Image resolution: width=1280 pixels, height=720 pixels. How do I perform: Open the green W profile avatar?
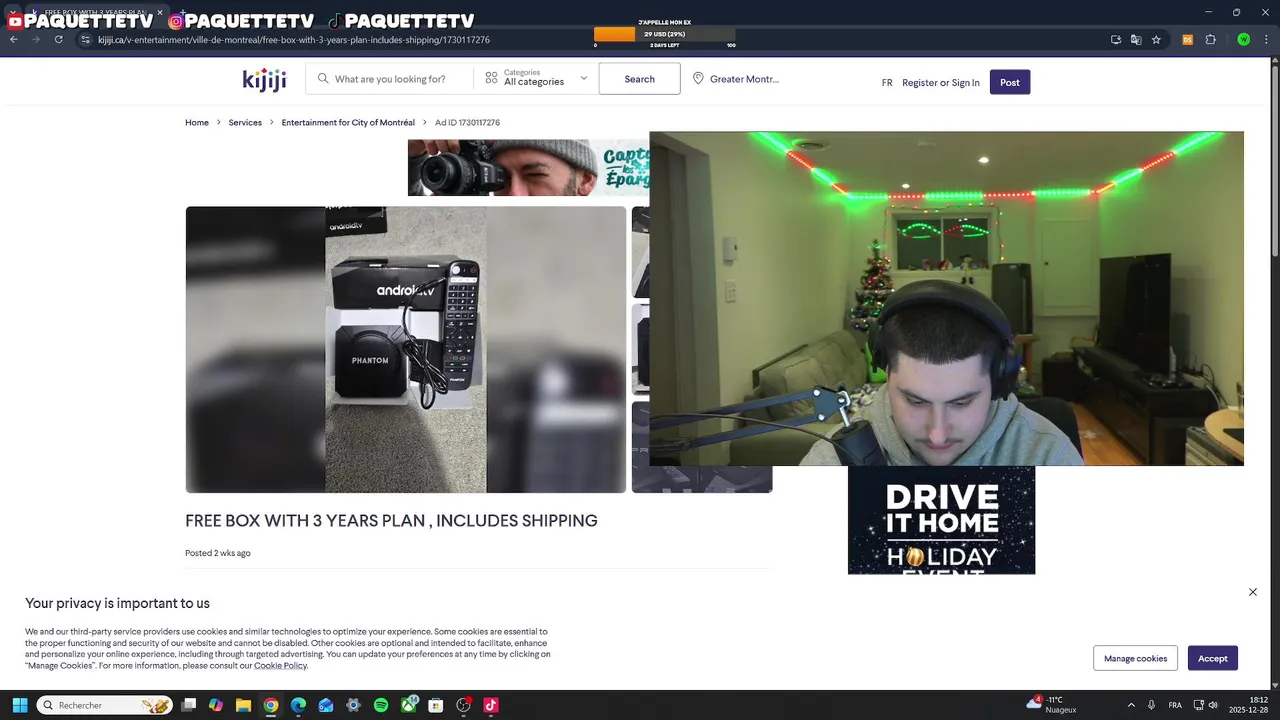(x=1243, y=40)
